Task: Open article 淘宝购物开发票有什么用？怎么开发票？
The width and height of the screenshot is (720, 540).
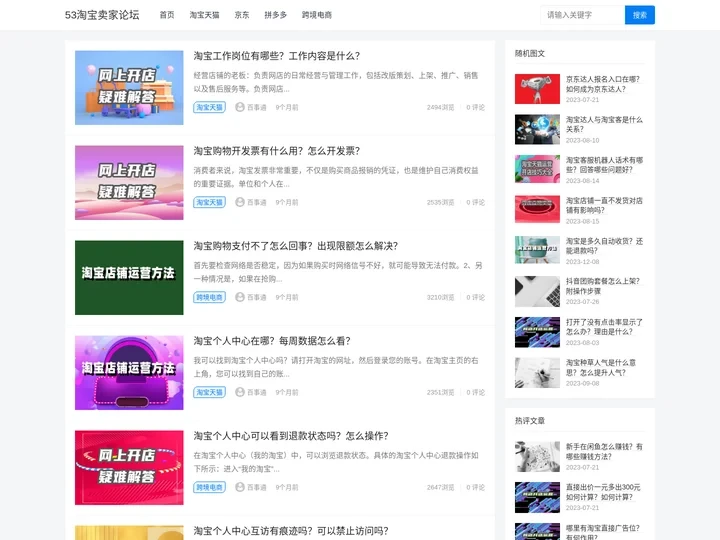Action: [x=277, y=151]
